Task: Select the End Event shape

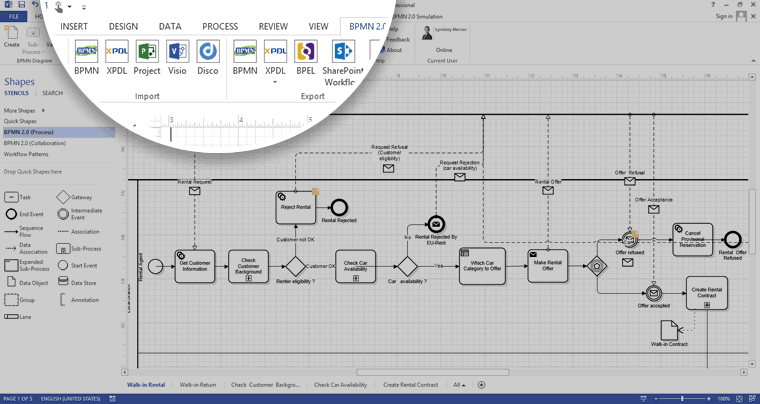Action: click(x=11, y=214)
